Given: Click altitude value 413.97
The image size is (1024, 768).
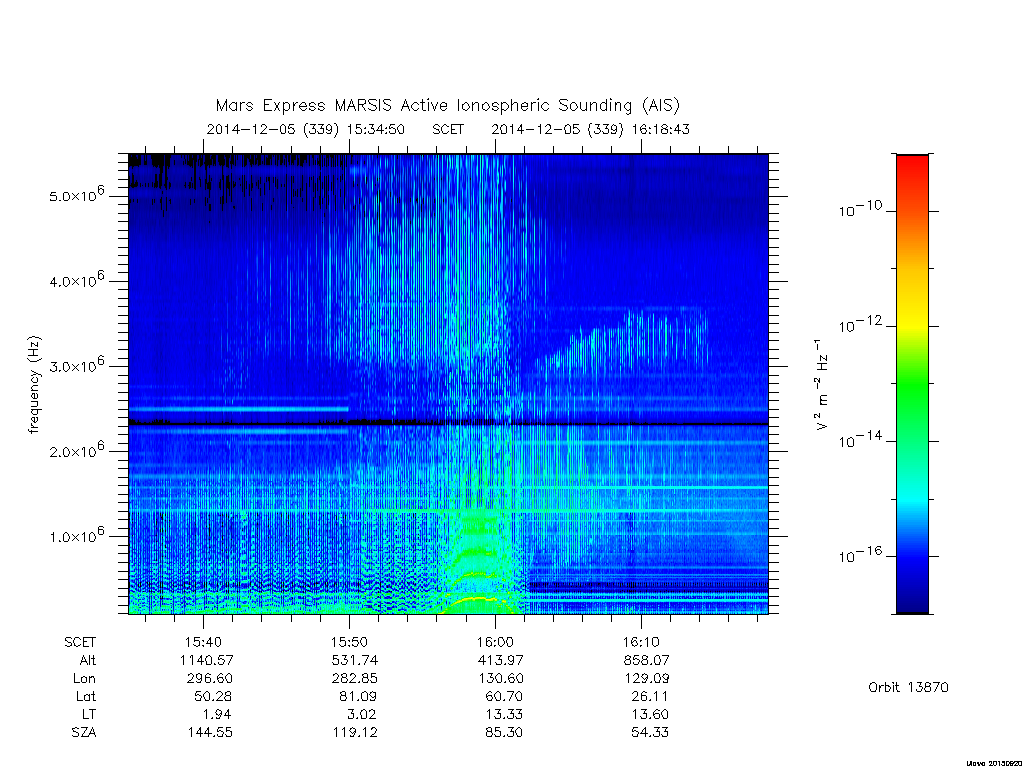Looking at the screenshot, I should pyautogui.click(x=500, y=660).
